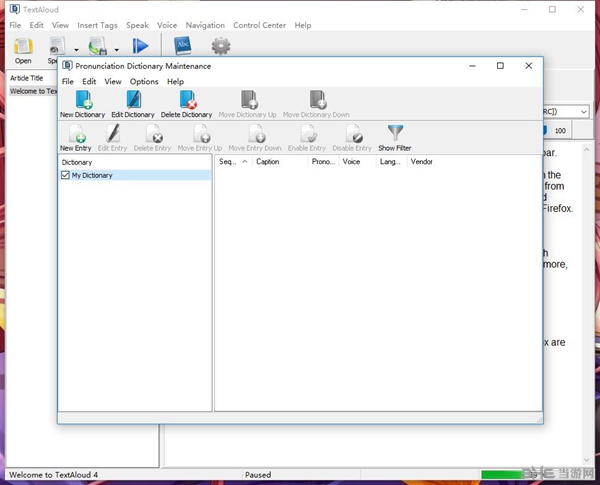The width and height of the screenshot is (600, 485).
Task: Open Help menu in dictionary window
Action: pyautogui.click(x=175, y=82)
